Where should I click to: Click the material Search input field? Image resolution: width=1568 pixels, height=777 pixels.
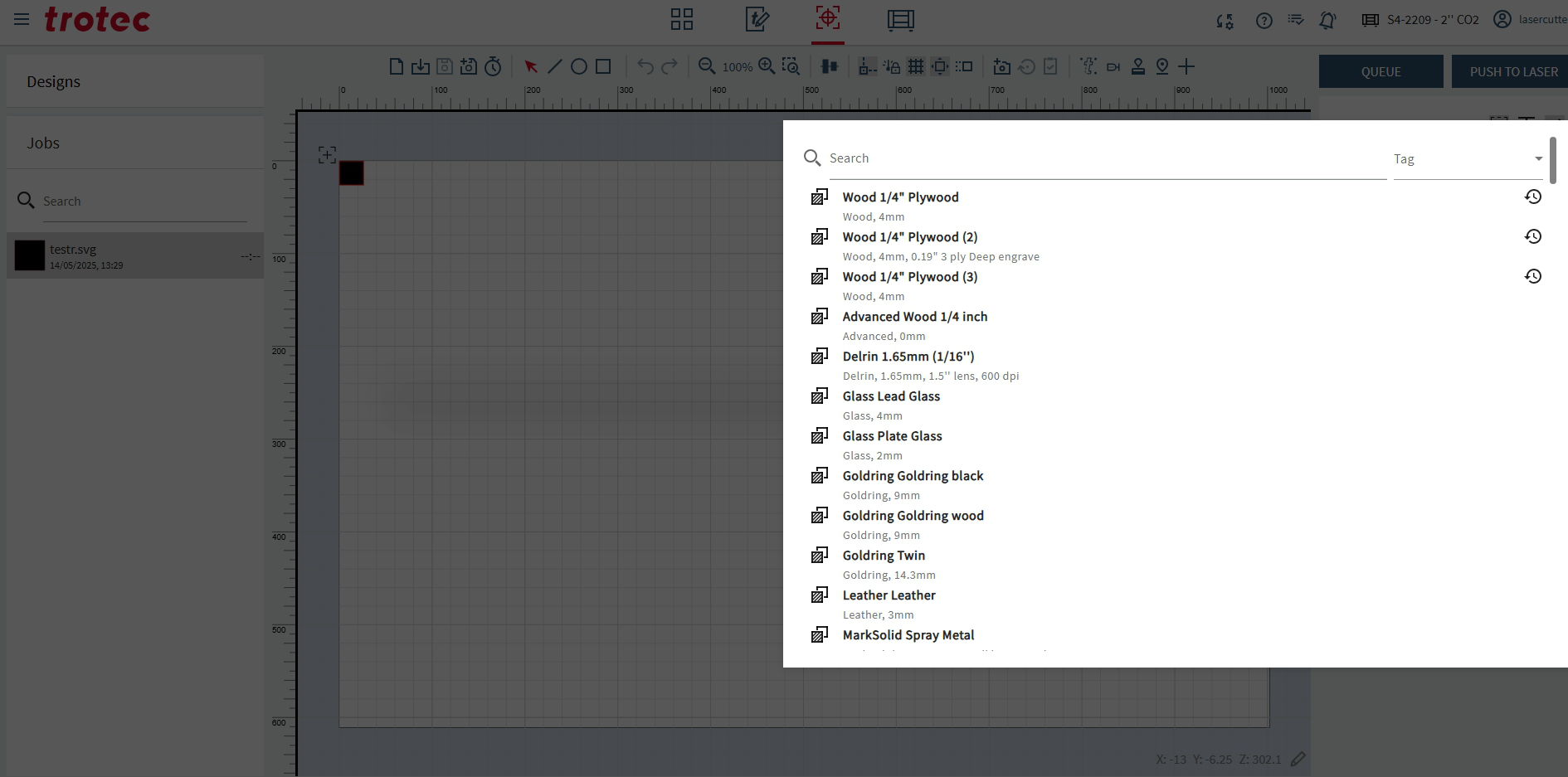click(x=1103, y=158)
